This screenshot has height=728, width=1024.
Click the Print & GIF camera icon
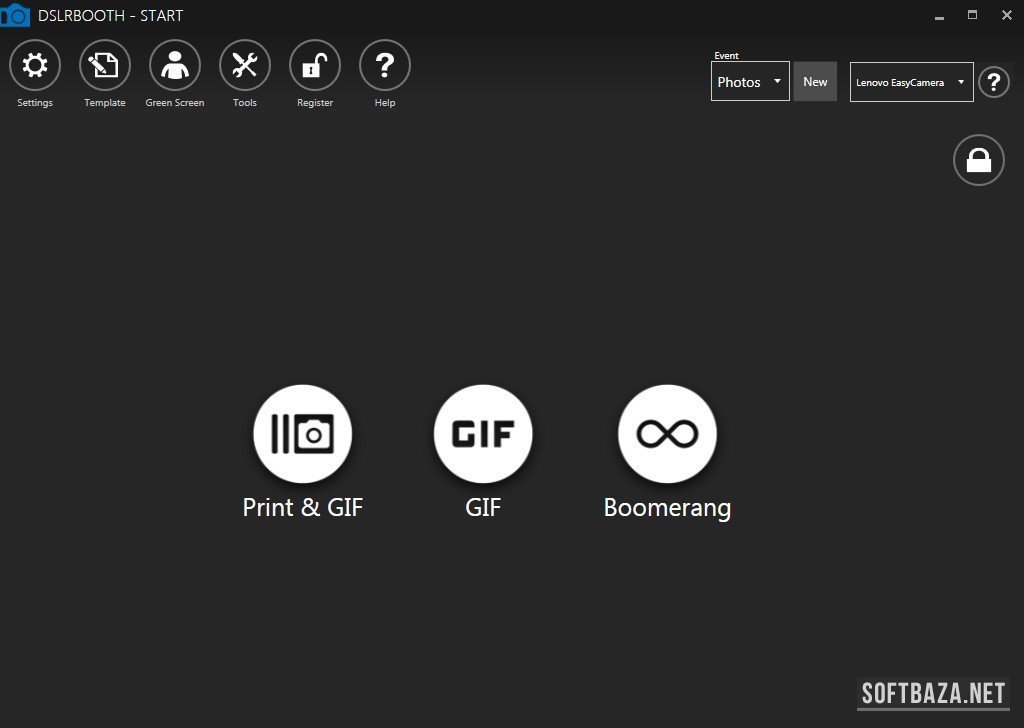click(x=303, y=434)
